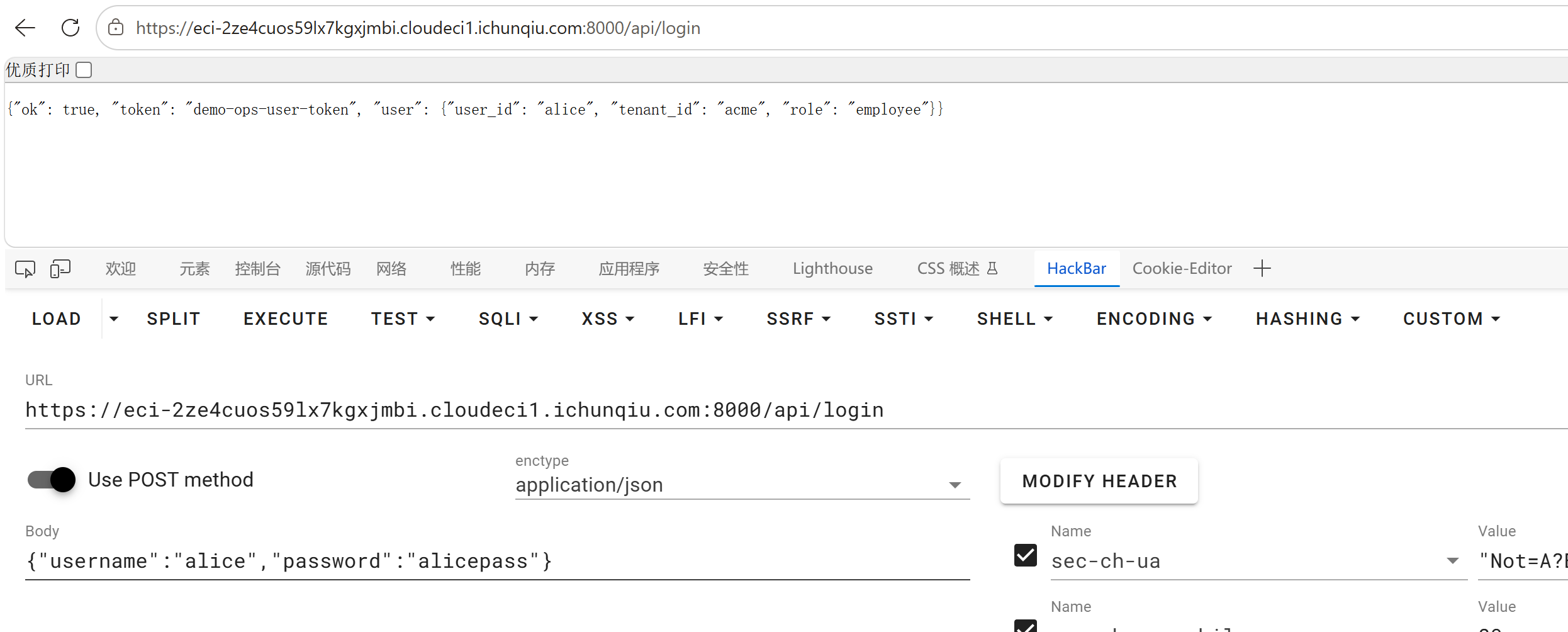Open the SHELL dropdown menu
The width and height of the screenshot is (1568, 632).
point(1014,319)
